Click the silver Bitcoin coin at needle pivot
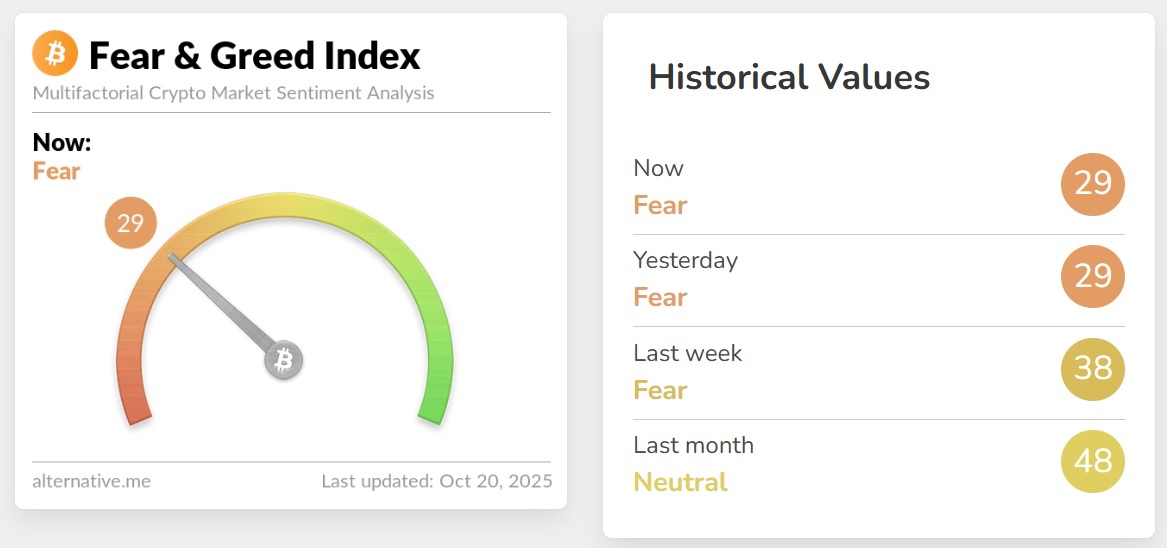This screenshot has width=1167, height=548. tap(283, 359)
